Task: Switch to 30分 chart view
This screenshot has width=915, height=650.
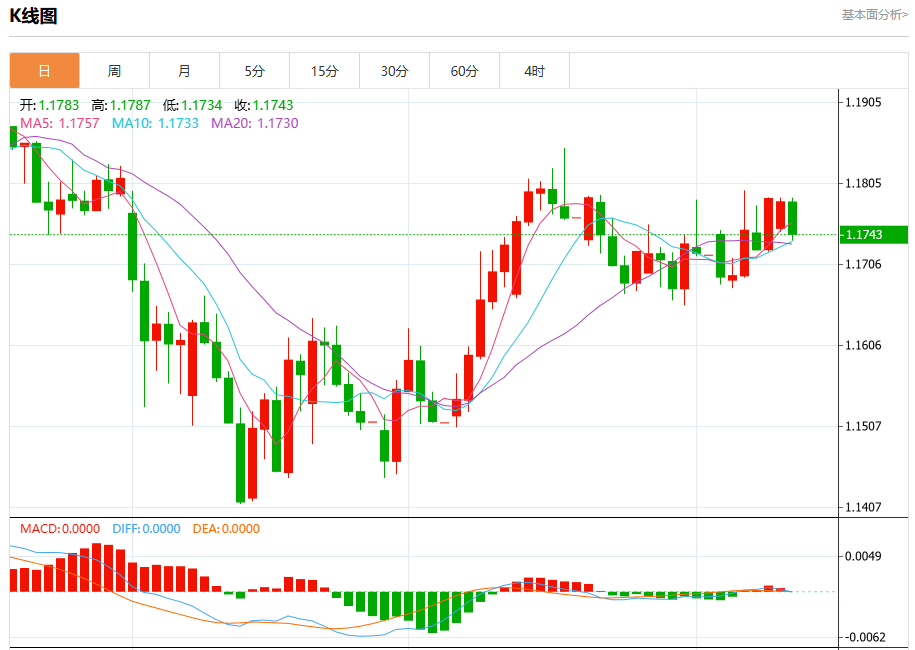Action: (x=394, y=71)
